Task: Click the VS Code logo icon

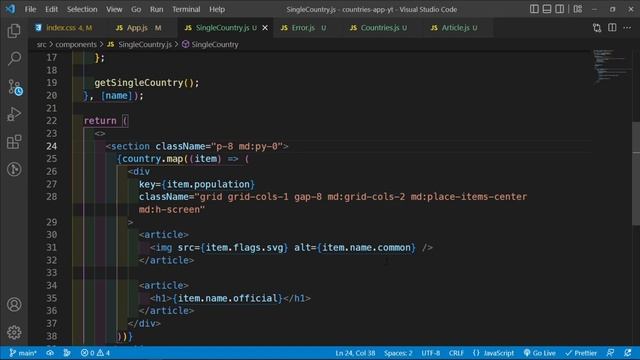Action: click(10, 9)
